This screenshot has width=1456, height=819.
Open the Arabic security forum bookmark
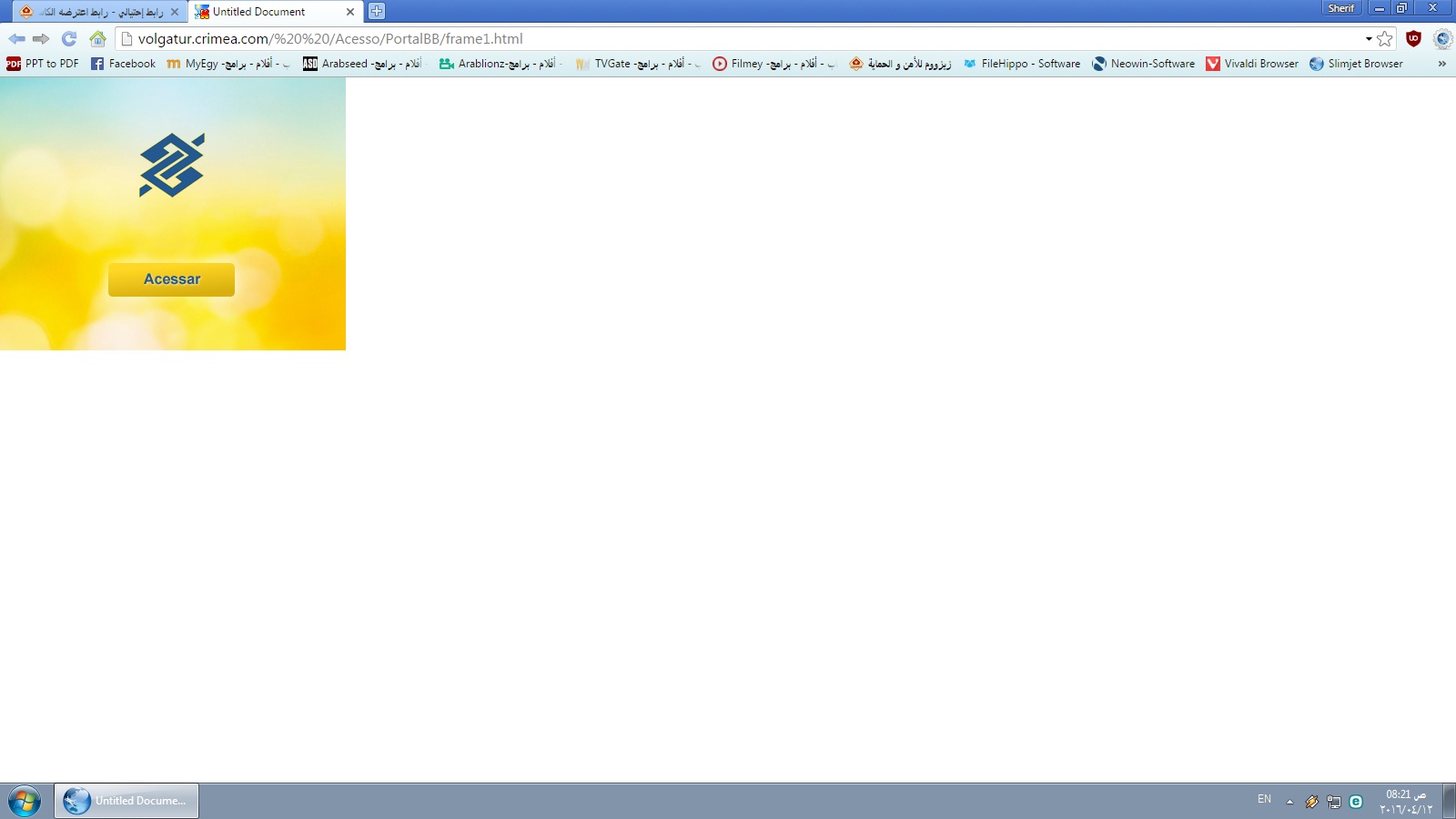[x=900, y=64]
